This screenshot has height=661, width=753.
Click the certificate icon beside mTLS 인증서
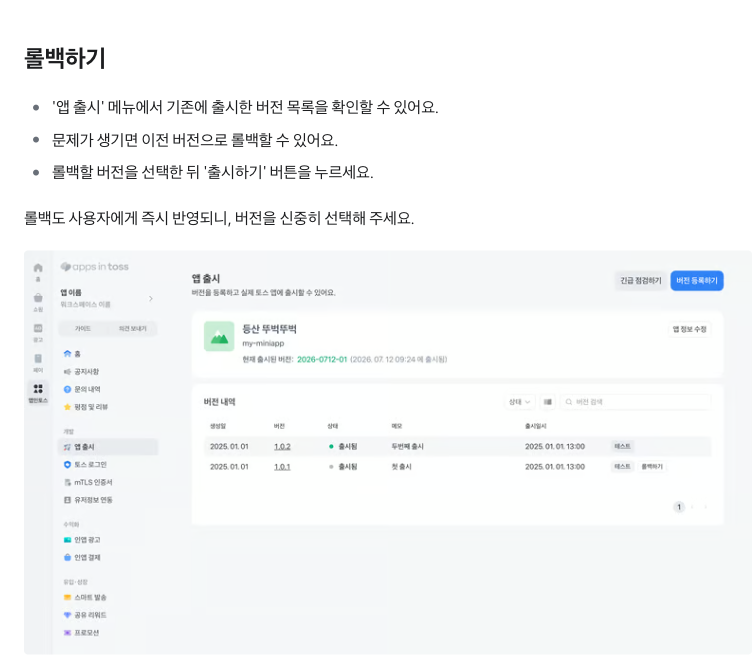[x=67, y=482]
